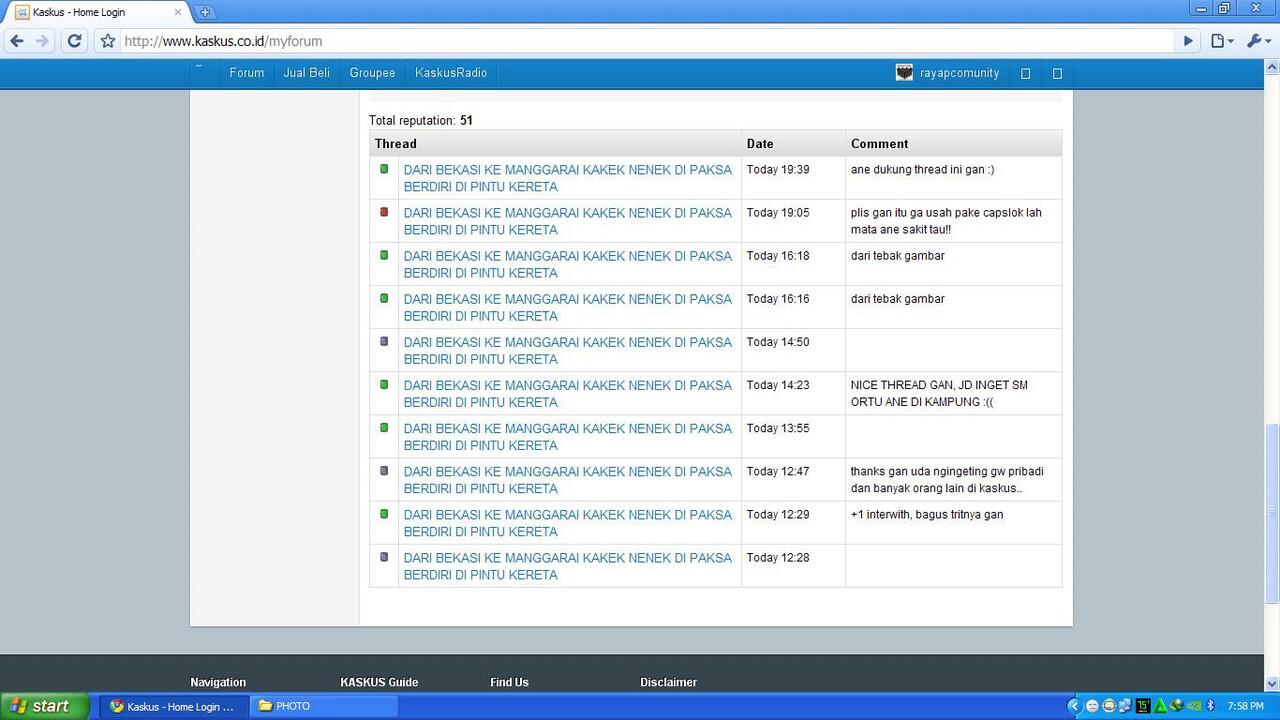1280x720 pixels.
Task: Click the green reputation icon in 13:55 row
Action: coord(384,427)
